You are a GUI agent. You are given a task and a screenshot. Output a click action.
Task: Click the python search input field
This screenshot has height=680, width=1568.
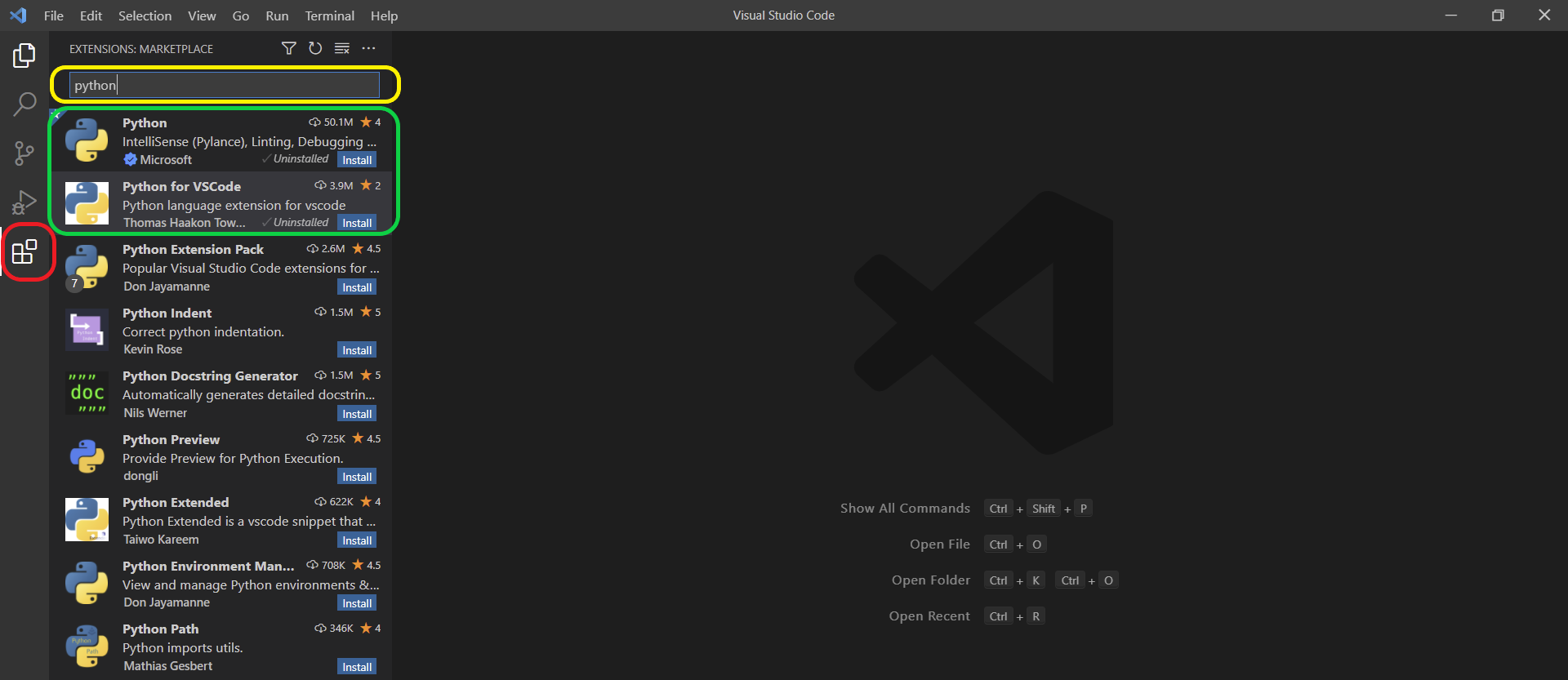[225, 85]
